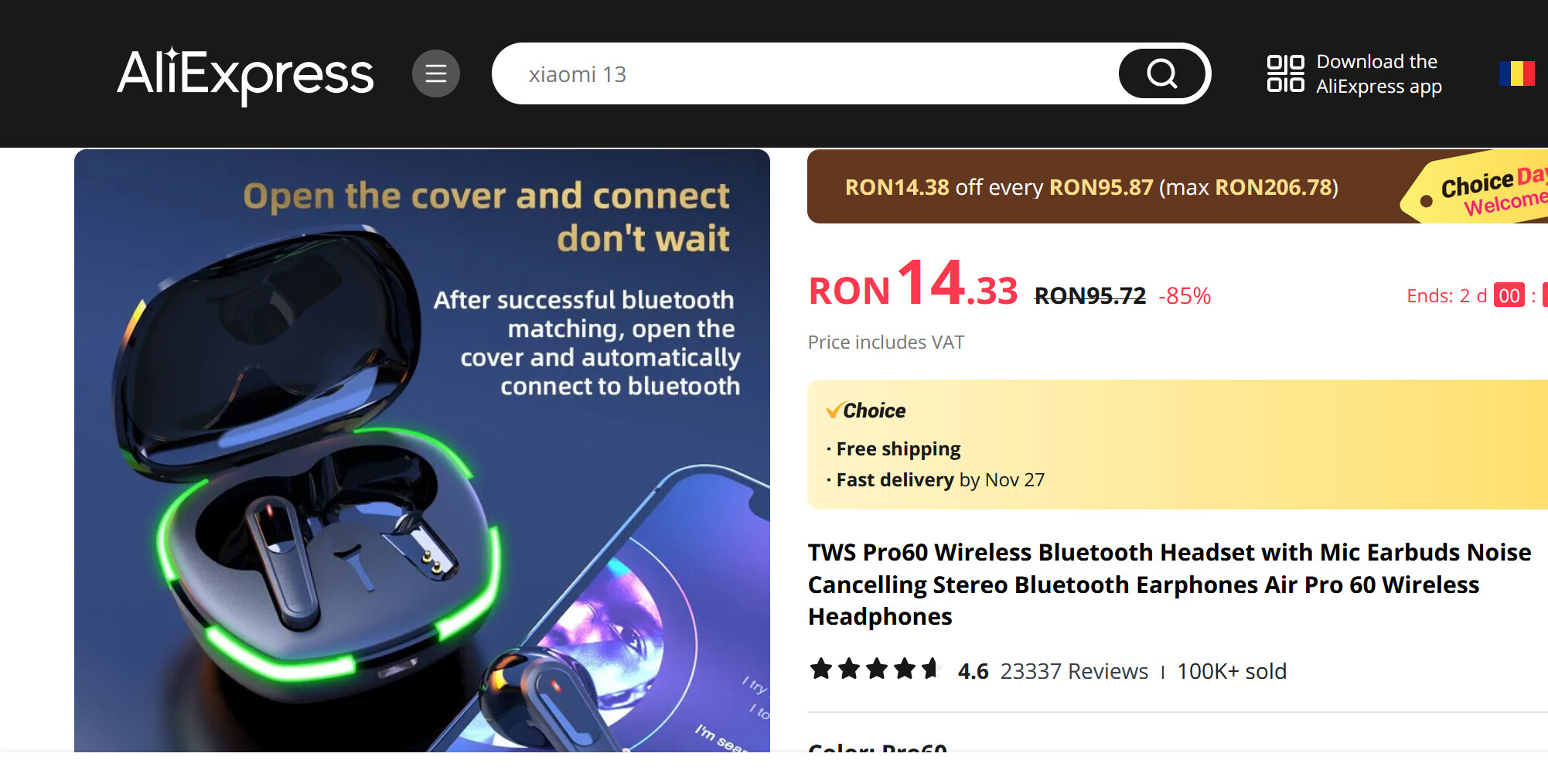This screenshot has width=1548, height=784.
Task: Click the star rating icons
Action: pyautogui.click(x=875, y=669)
